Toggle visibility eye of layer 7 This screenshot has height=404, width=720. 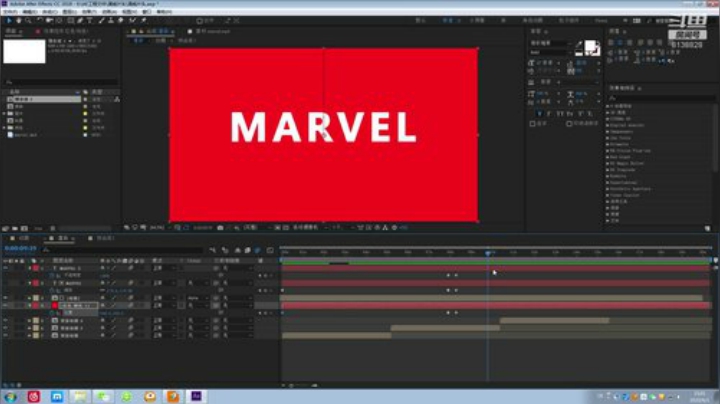pos(6,336)
